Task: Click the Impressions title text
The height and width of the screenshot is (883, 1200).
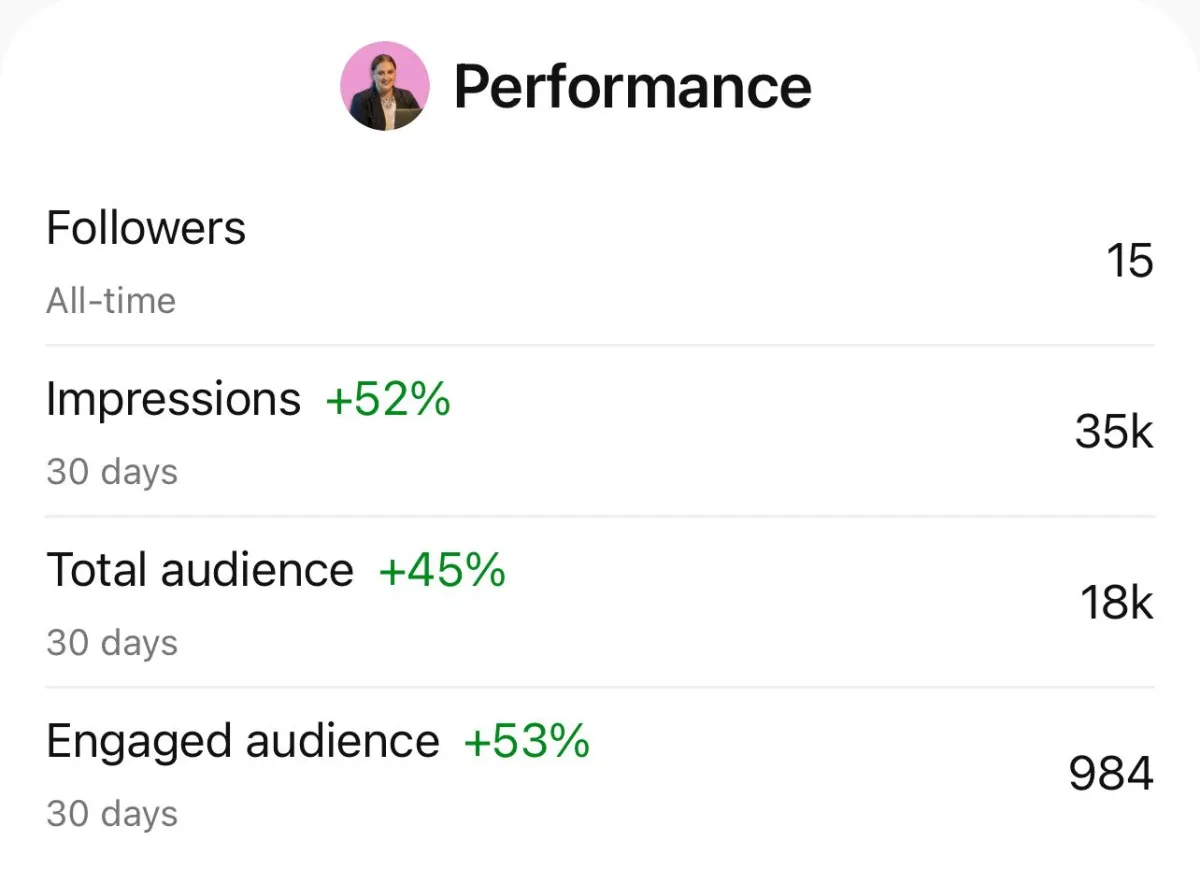Action: click(x=173, y=400)
